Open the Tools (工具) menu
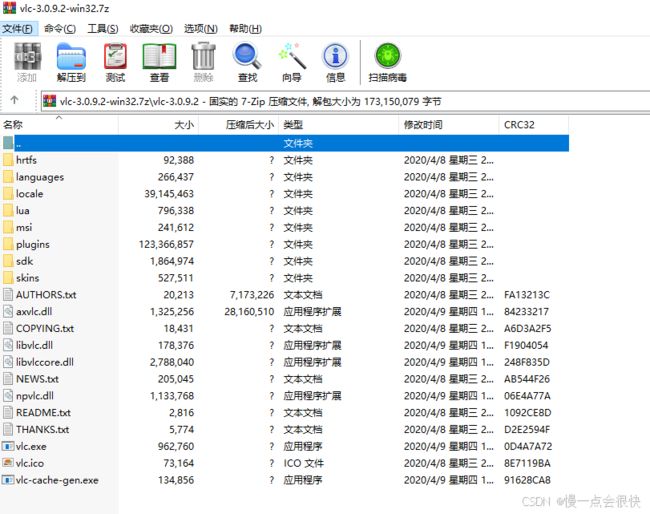This screenshot has width=650, height=514. (x=103, y=29)
